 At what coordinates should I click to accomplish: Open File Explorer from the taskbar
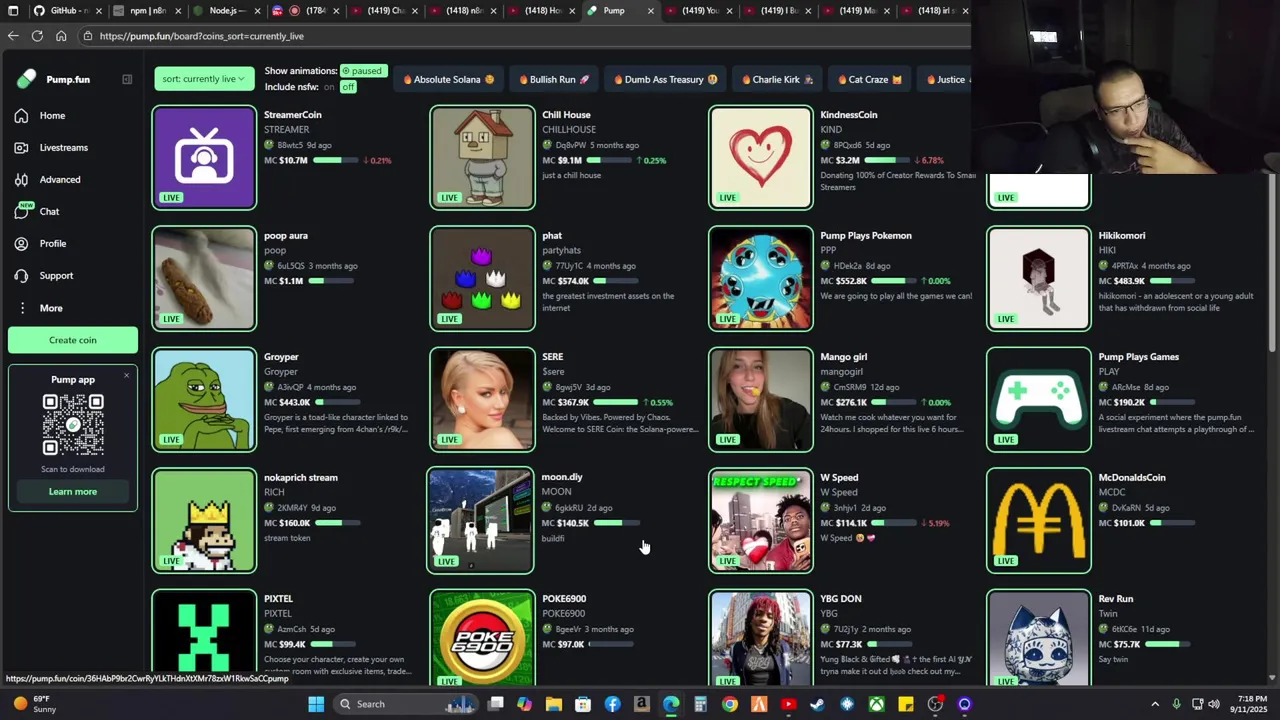554,704
